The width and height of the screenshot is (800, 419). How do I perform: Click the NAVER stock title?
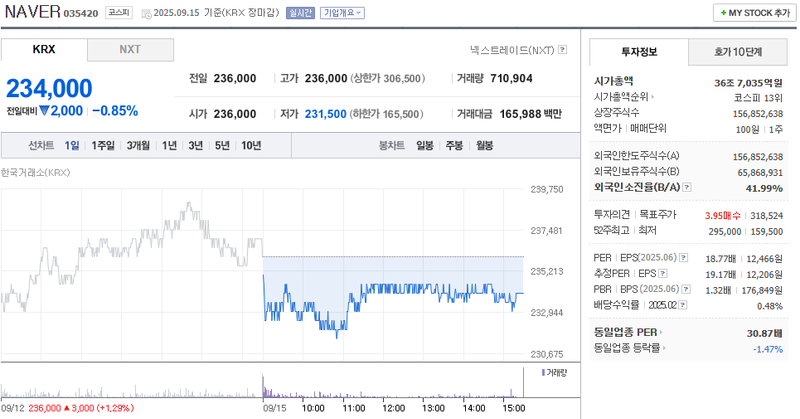33,12
